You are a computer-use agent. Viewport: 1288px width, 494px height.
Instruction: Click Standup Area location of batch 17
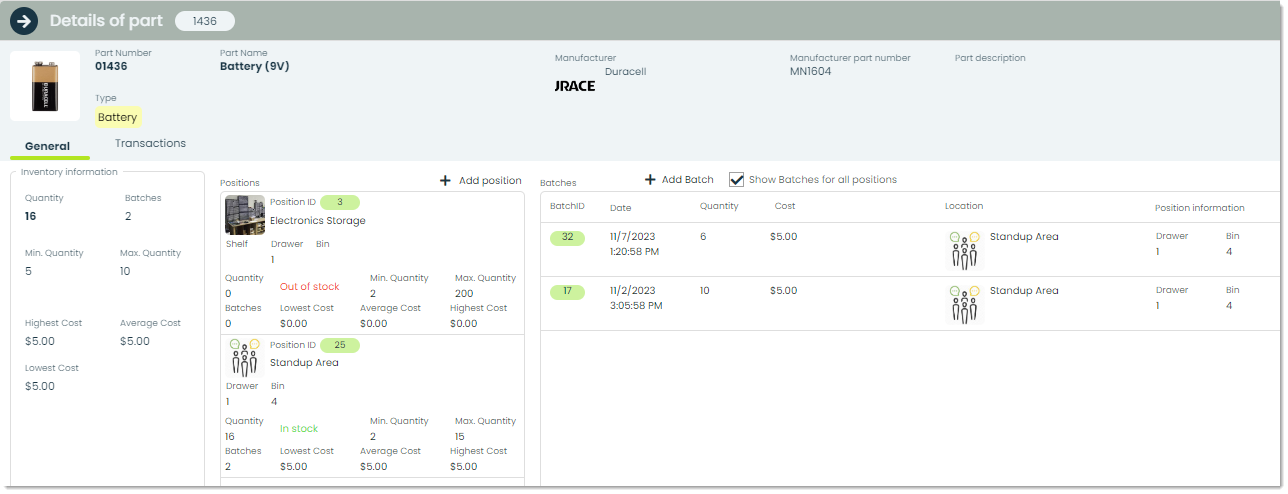(1024, 291)
